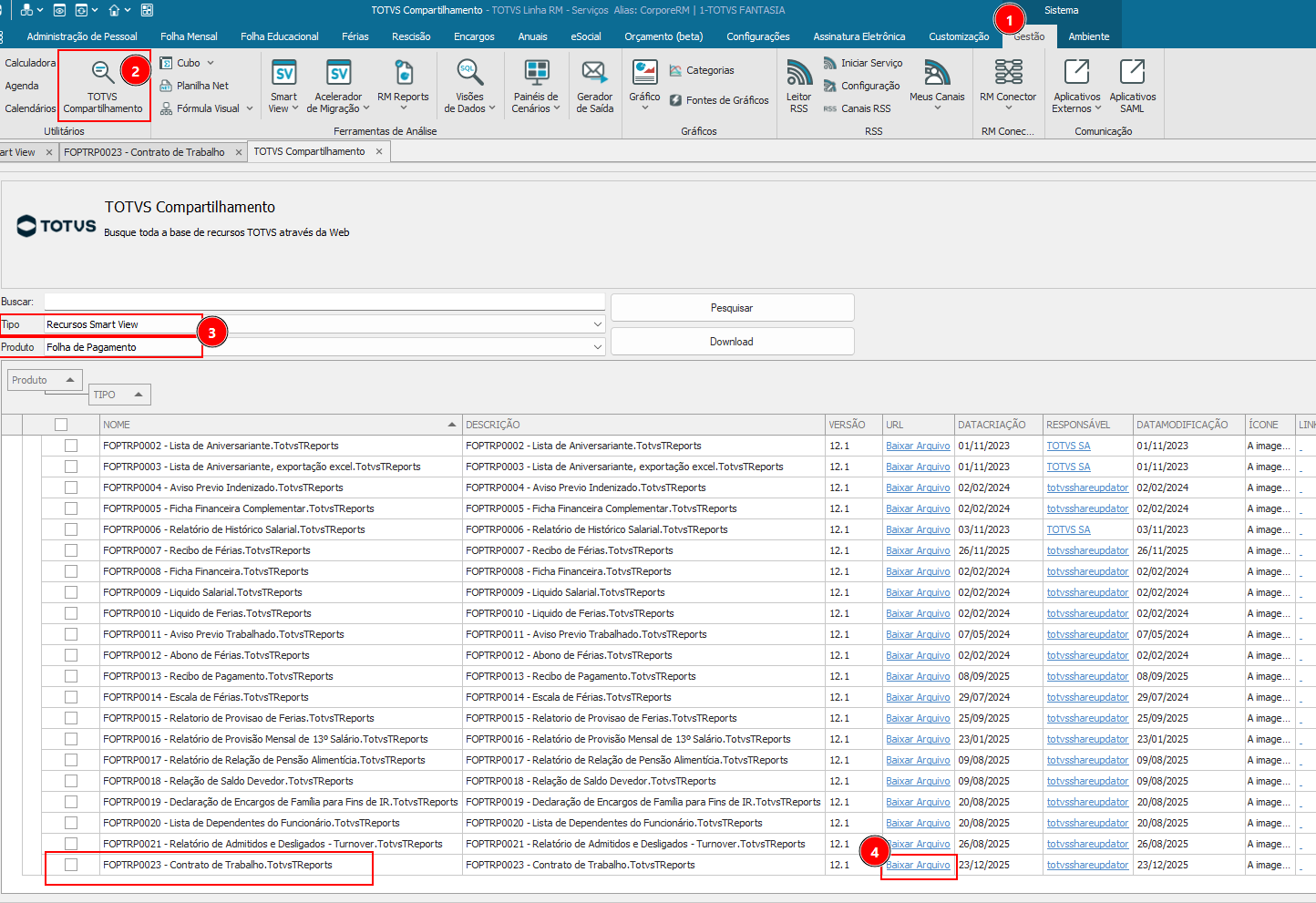Select the FOPTRP0023 - Contrato de Trabalho tab
Screen dimensions: 1316x903
tap(144, 152)
